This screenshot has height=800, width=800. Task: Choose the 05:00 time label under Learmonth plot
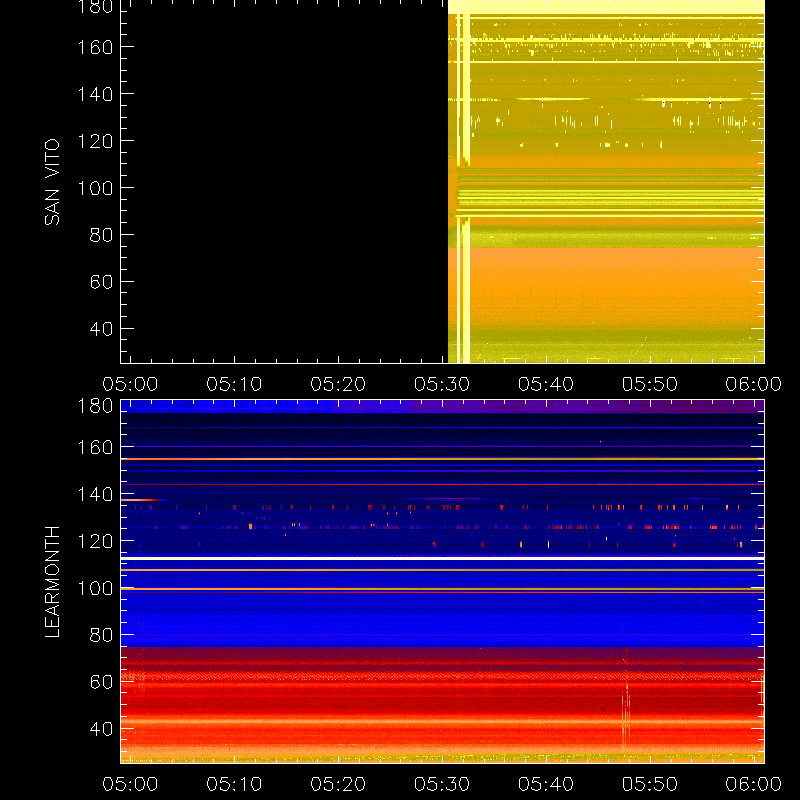click(130, 784)
